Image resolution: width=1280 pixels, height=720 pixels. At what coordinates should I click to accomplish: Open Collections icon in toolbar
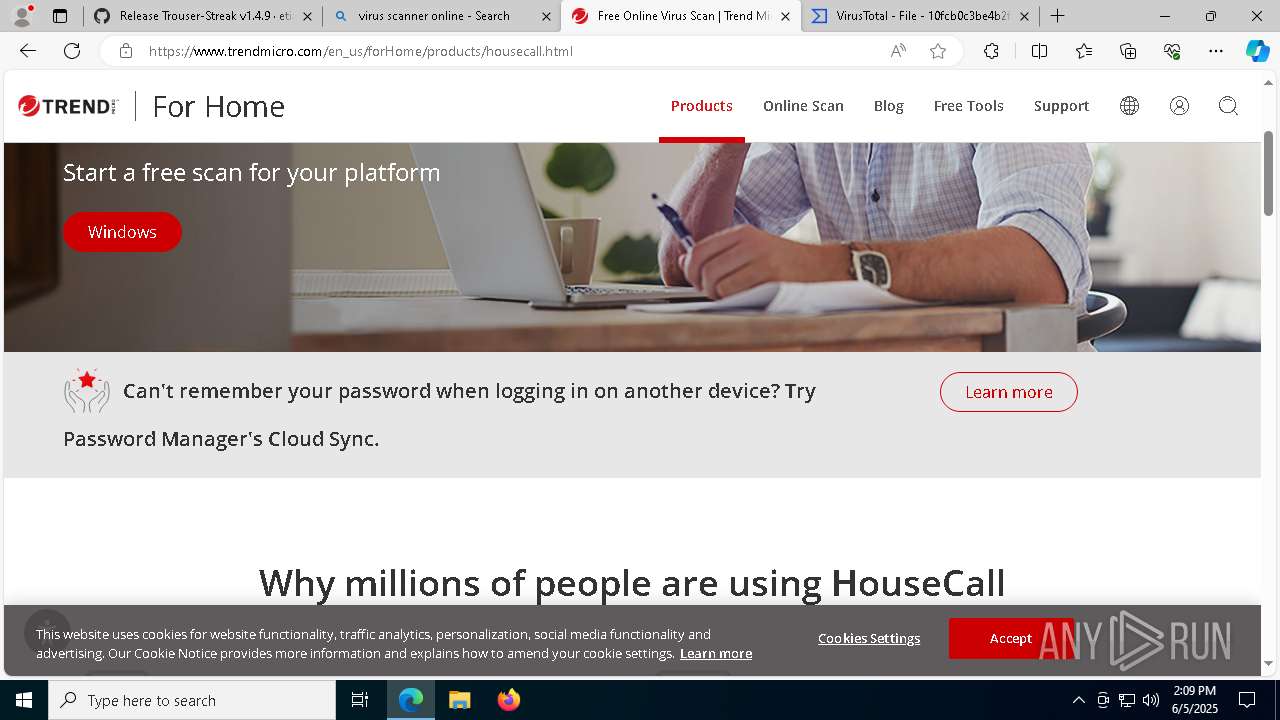coord(1128,51)
